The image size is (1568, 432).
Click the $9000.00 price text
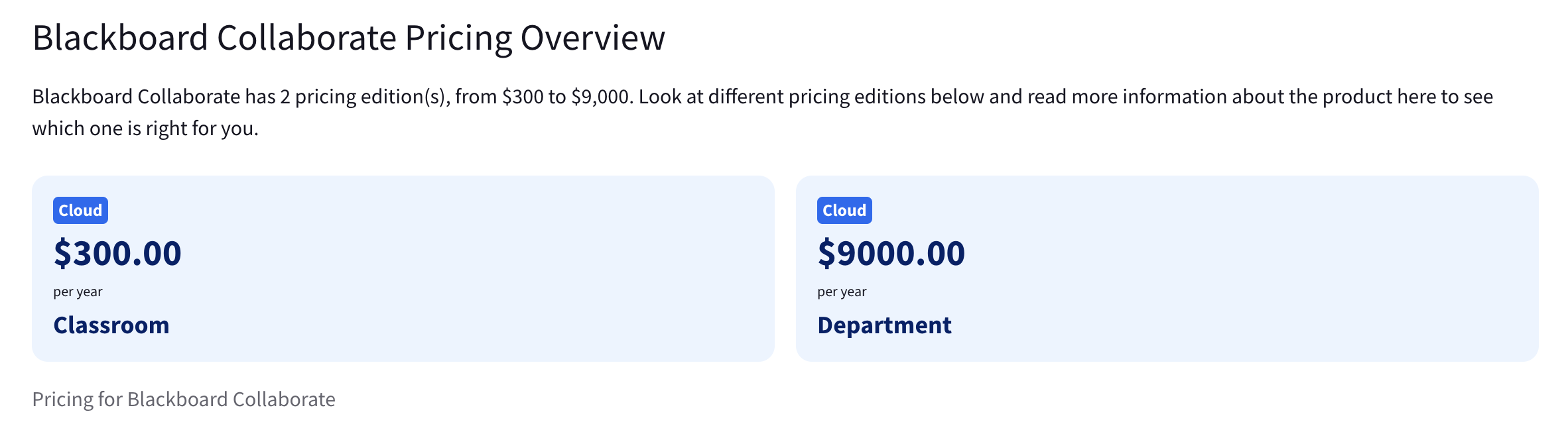(x=891, y=253)
